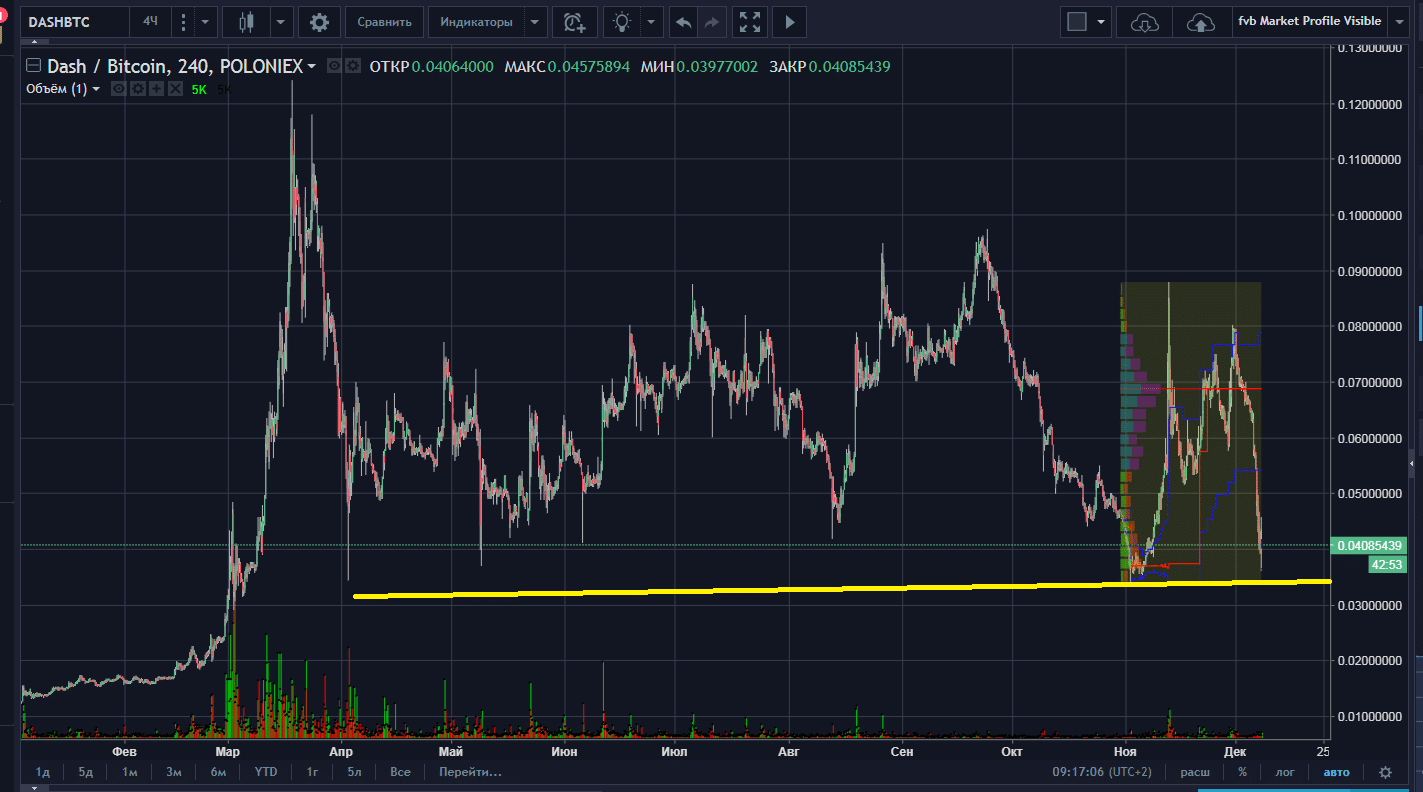Click the DASHBTC symbol input field

(60, 21)
